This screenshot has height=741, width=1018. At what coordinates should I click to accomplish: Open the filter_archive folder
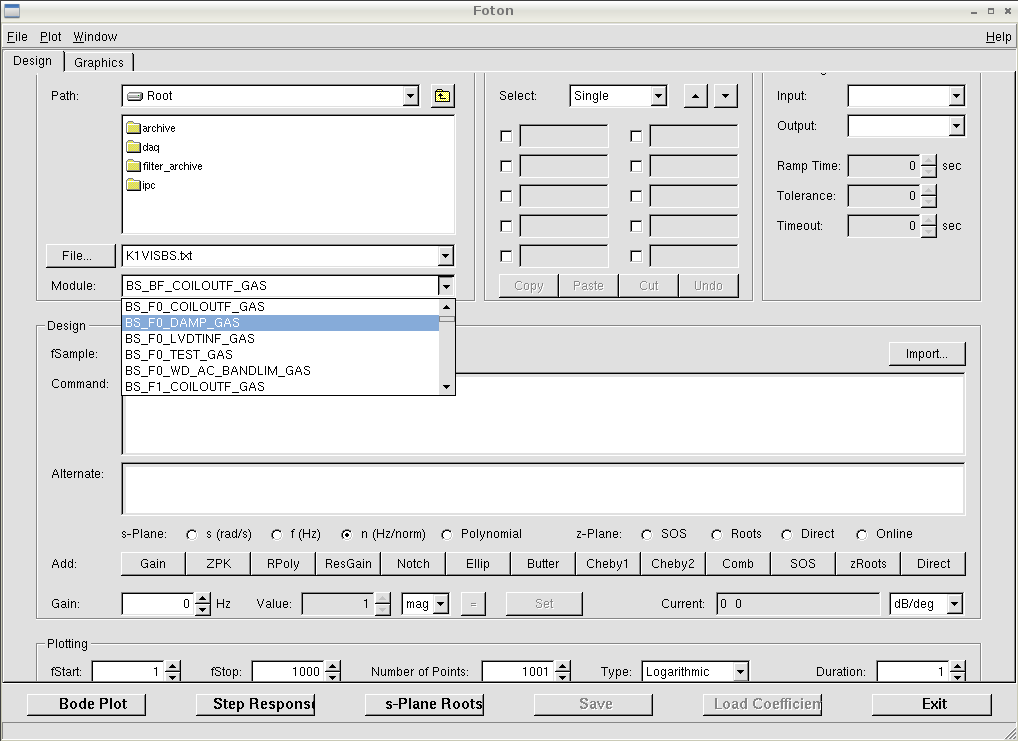pos(171,166)
